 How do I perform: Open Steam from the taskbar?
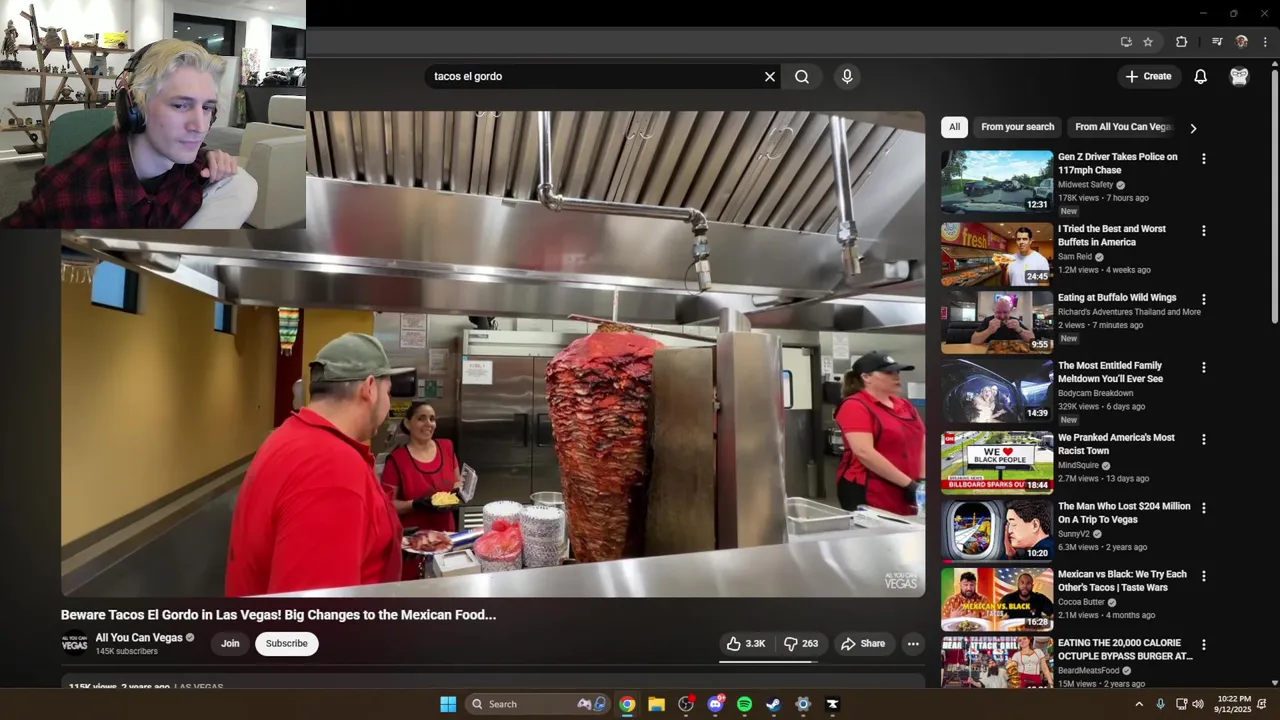(773, 704)
